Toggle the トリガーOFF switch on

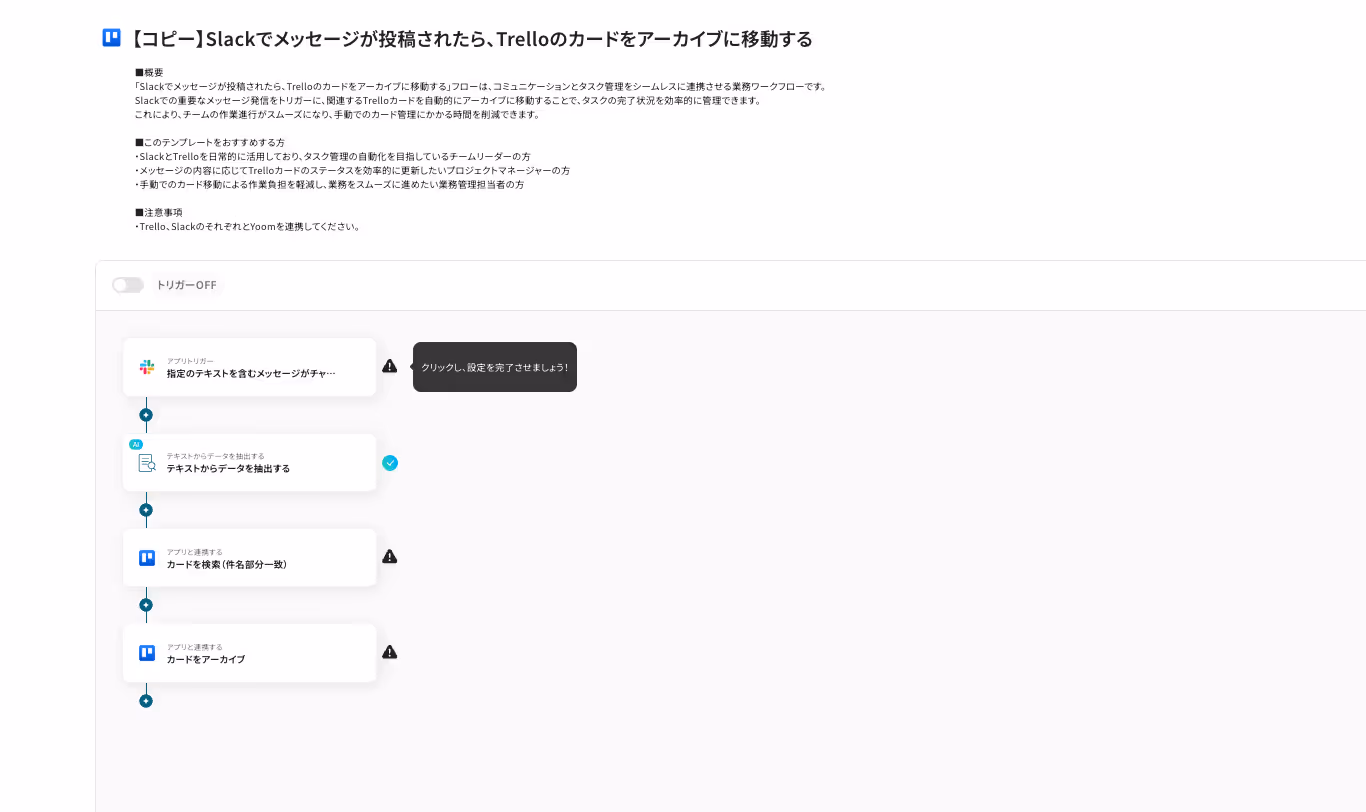click(x=128, y=285)
